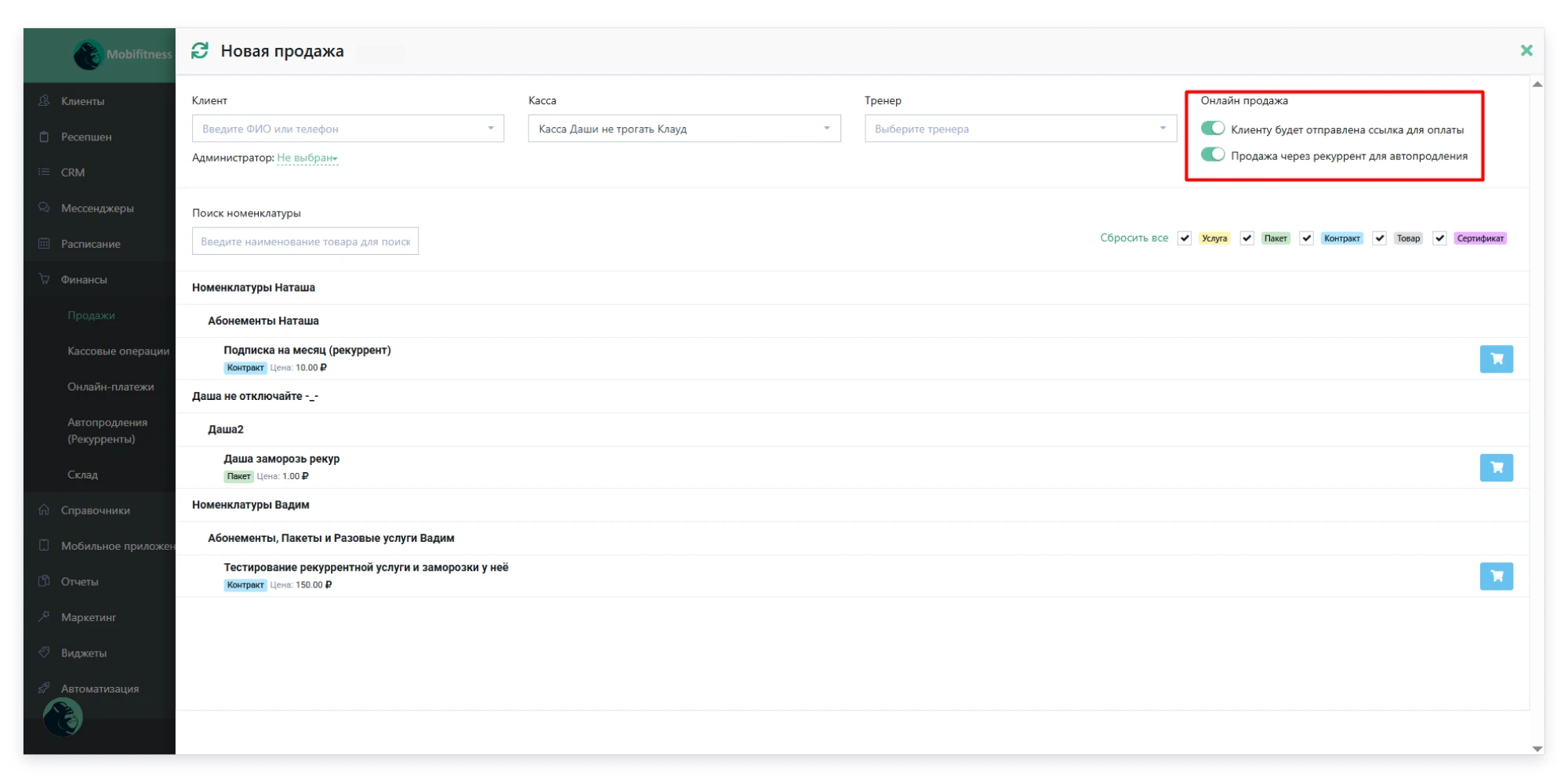Click the Отчеты documents icon

point(44,581)
